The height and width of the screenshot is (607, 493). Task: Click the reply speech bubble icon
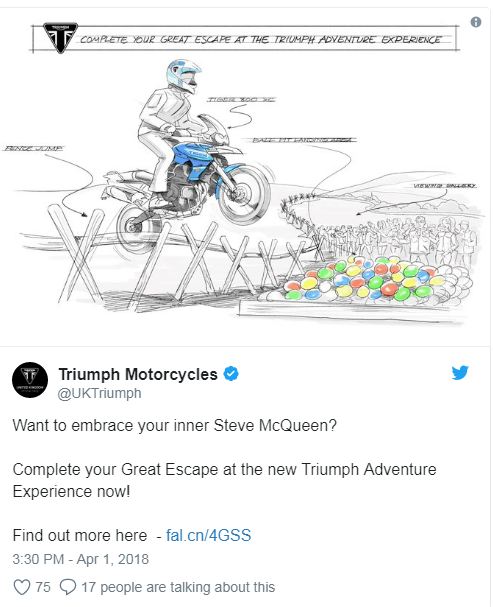(68, 587)
